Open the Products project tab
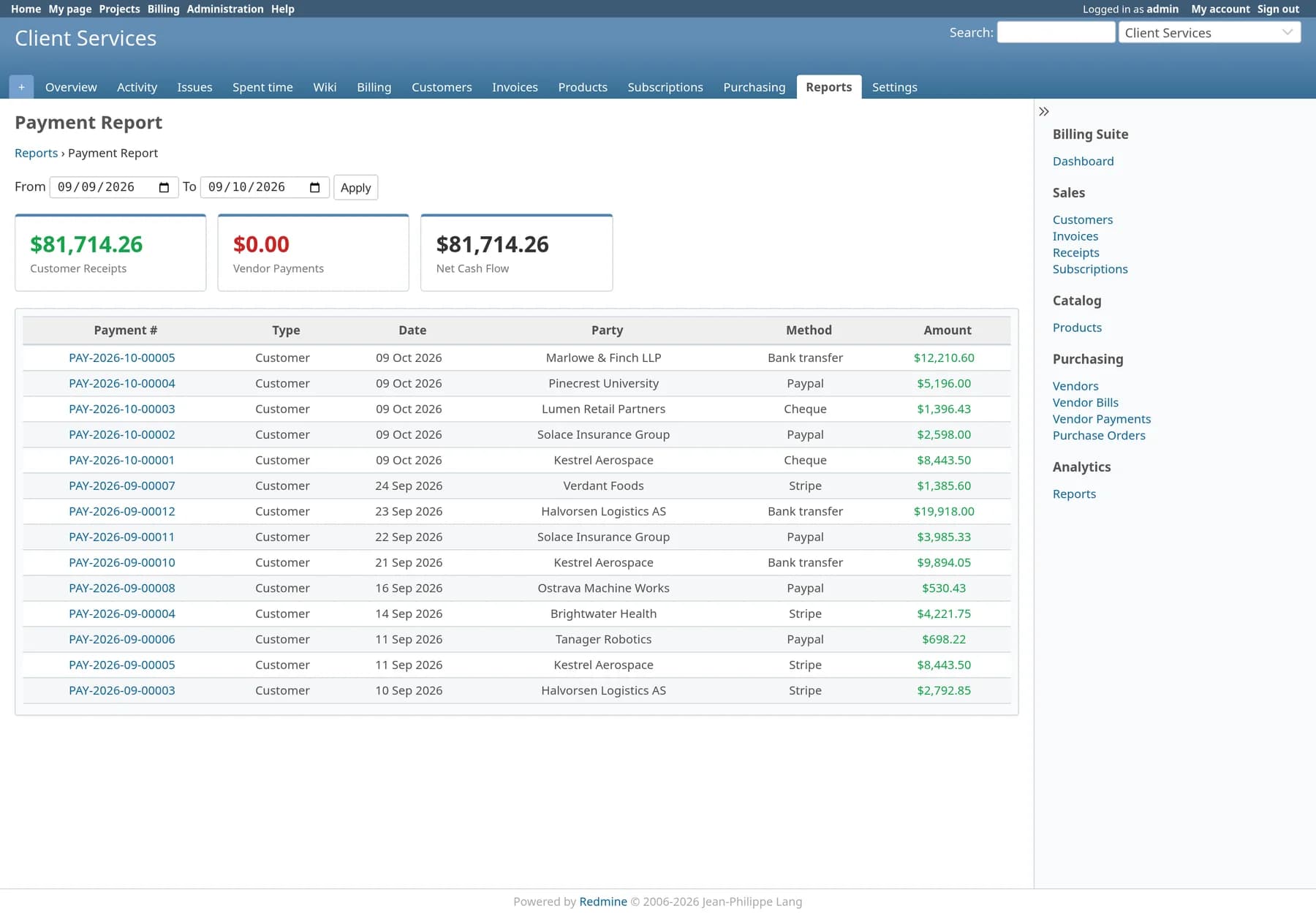 583,87
